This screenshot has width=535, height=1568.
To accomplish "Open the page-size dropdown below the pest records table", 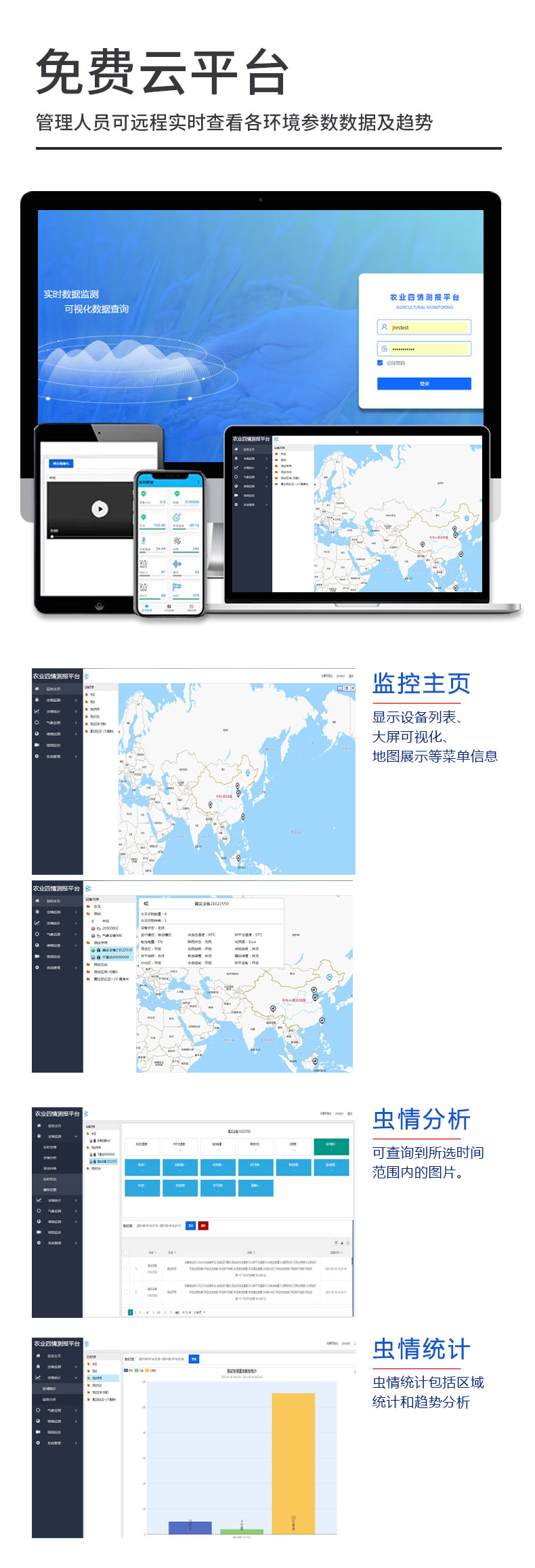I will [199, 1312].
